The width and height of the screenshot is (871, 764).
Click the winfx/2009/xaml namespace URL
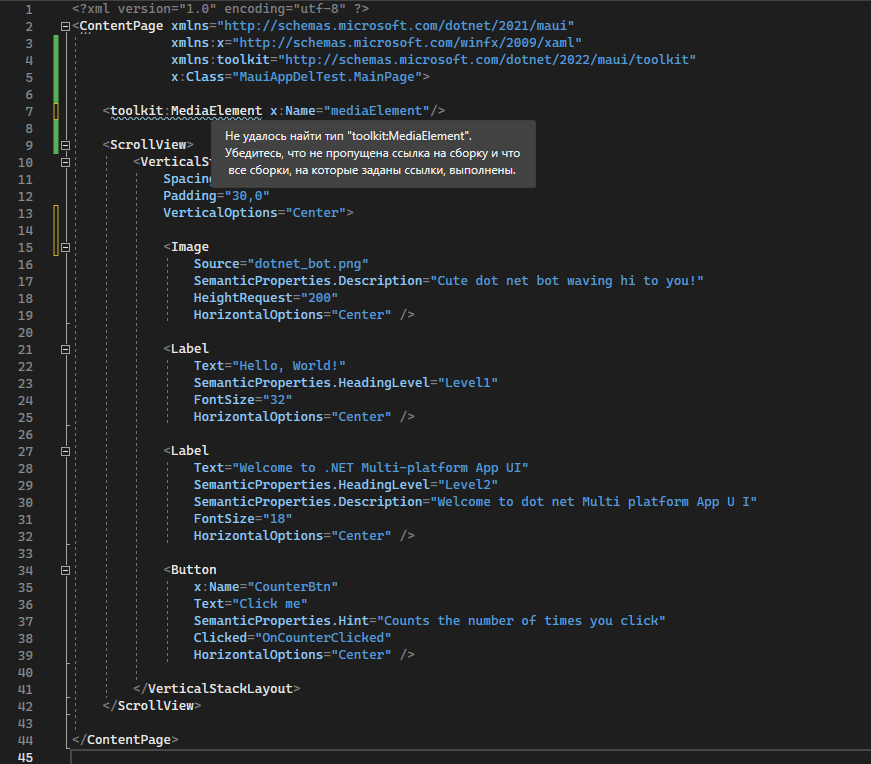coord(407,43)
